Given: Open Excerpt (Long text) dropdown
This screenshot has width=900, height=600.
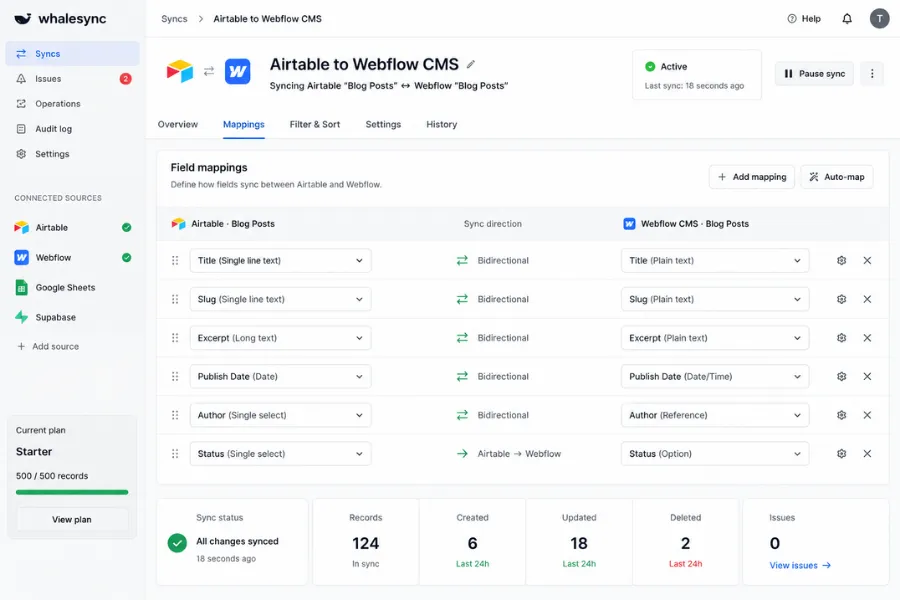Looking at the screenshot, I should pos(280,338).
